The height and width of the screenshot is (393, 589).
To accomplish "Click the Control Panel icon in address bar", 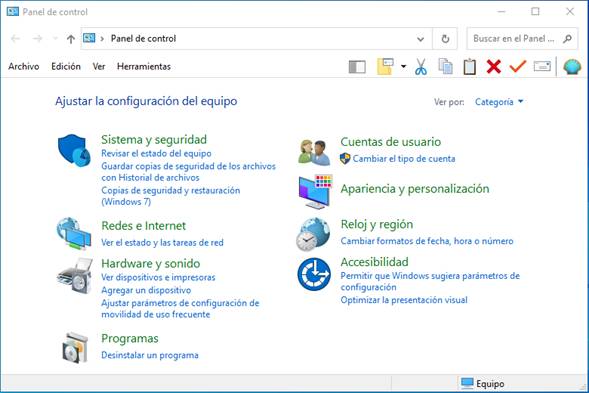I will pos(89,38).
